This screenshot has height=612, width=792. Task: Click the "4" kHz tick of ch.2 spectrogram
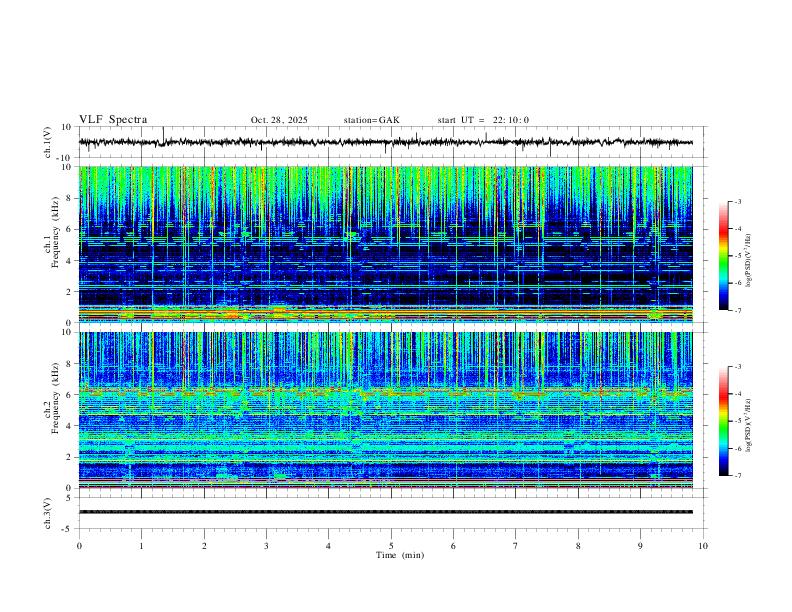69,426
